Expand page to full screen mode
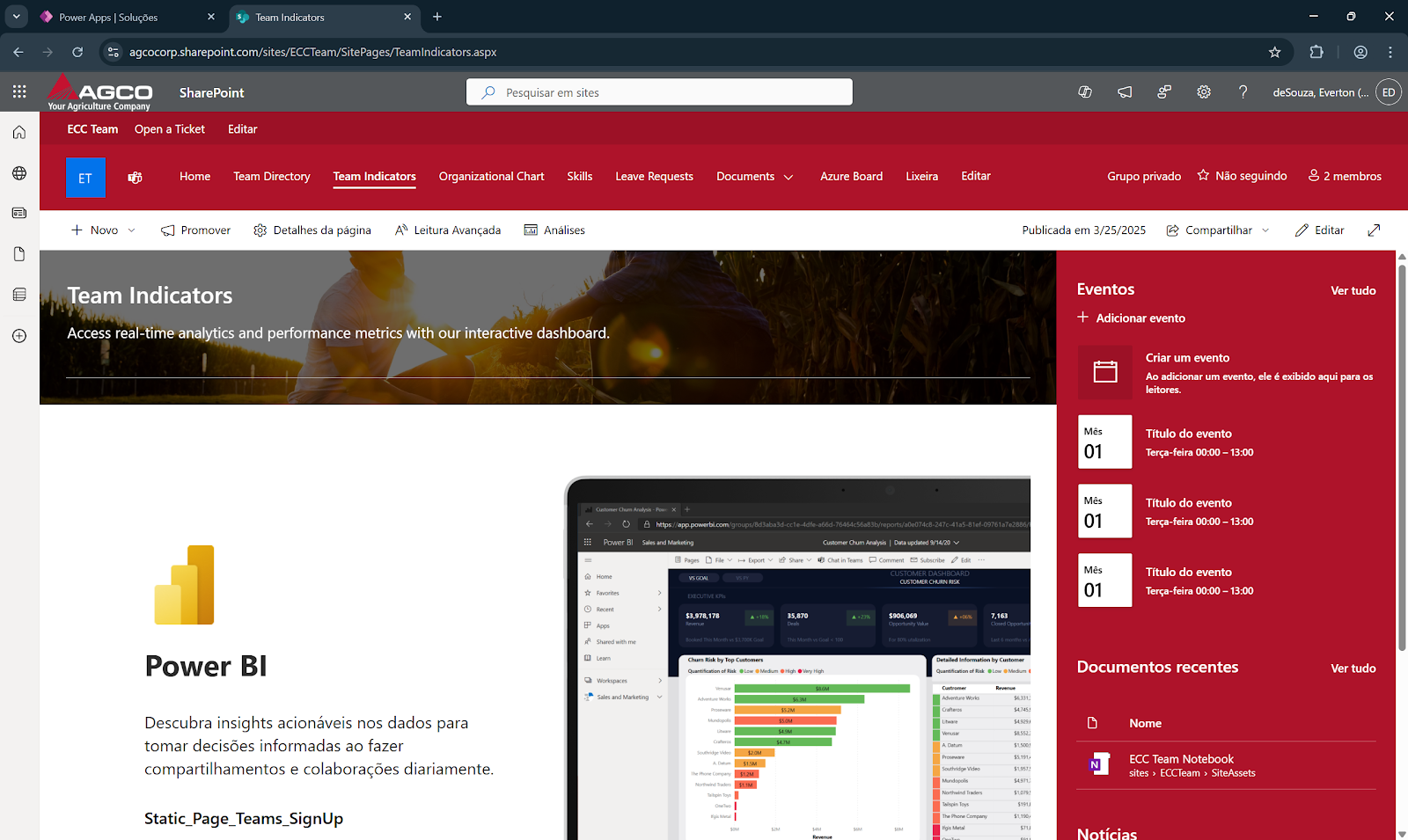Viewport: 1408px width, 840px height. tap(1374, 230)
